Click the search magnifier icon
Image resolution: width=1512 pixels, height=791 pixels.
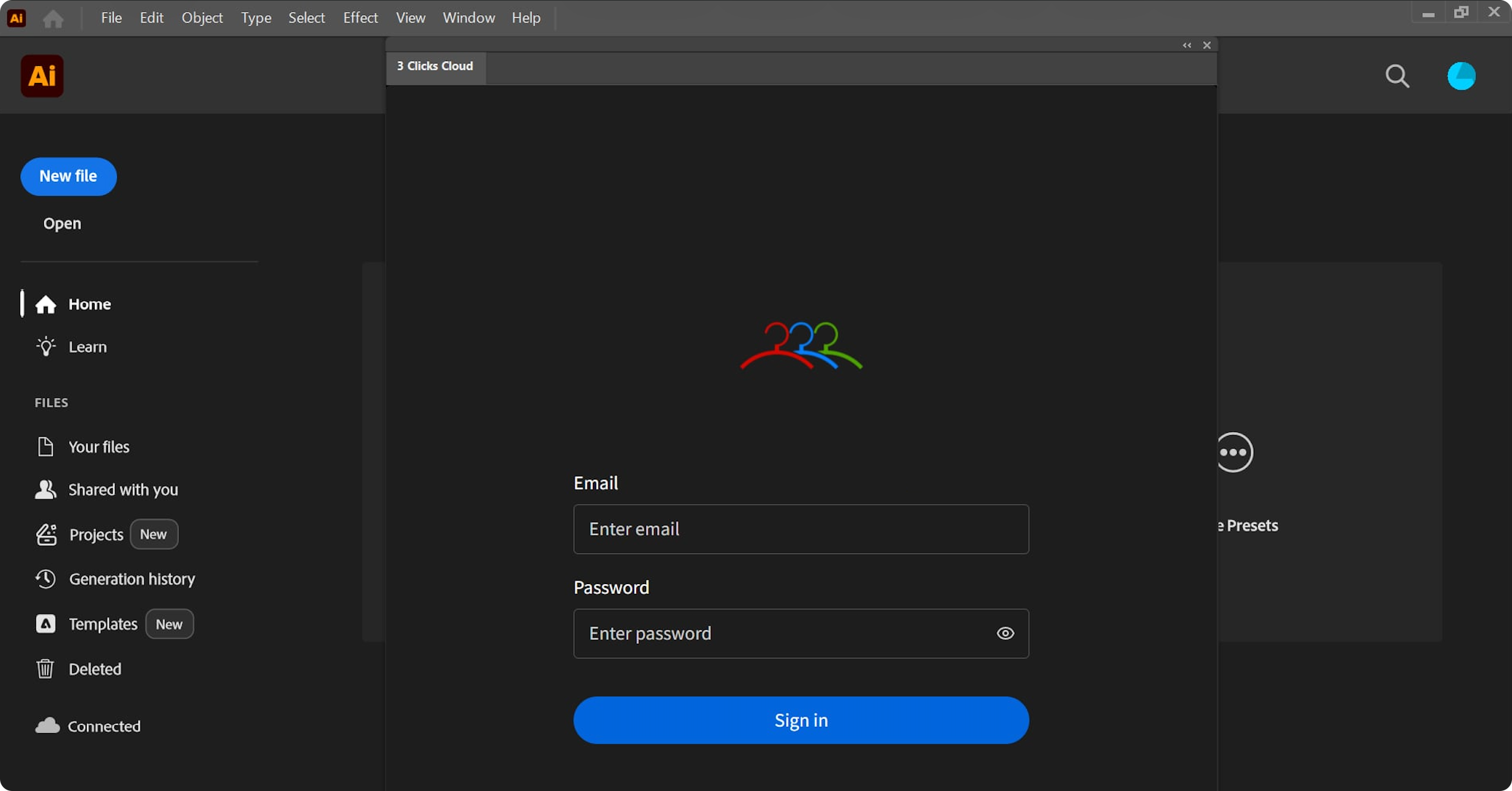pos(1397,76)
